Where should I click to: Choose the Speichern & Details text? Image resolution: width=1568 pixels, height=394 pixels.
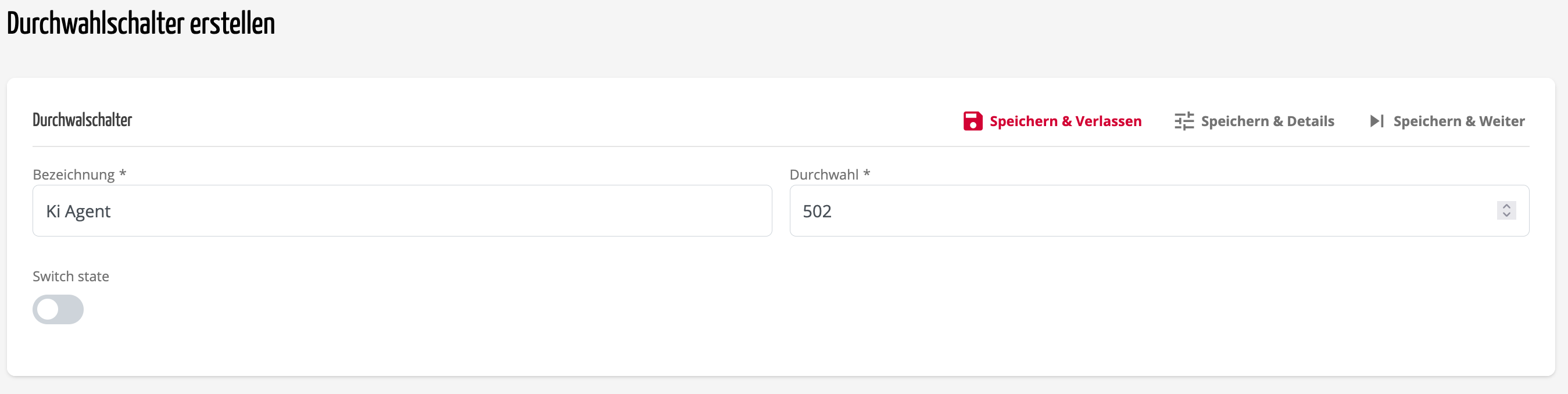pos(1268,121)
